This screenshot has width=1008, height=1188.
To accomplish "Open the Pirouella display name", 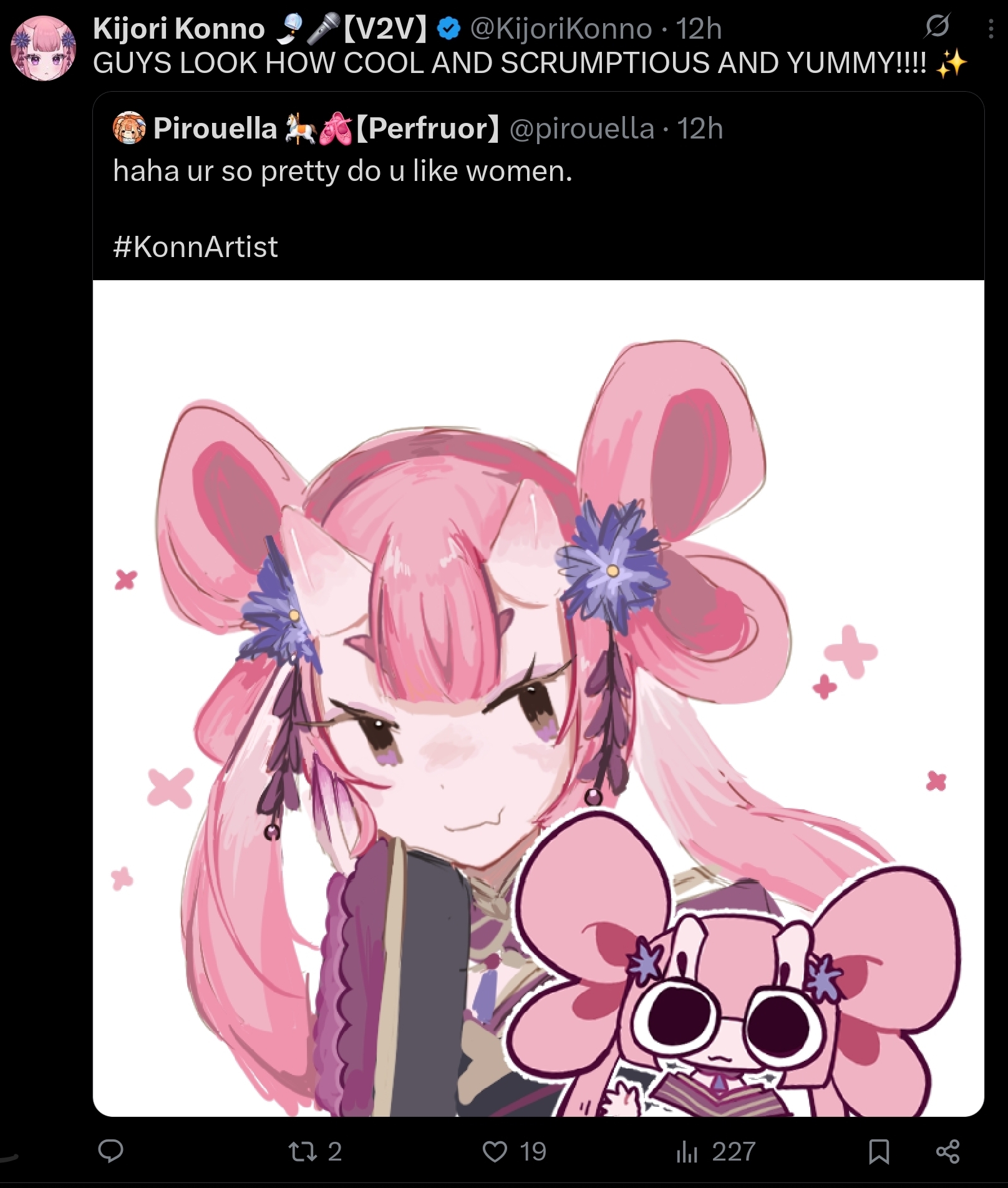I will pyautogui.click(x=215, y=129).
